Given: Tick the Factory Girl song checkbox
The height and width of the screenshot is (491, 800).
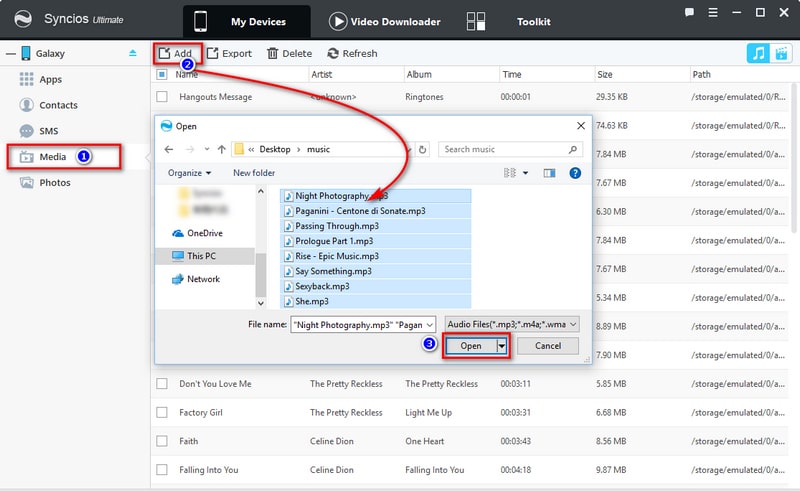Looking at the screenshot, I should (x=162, y=412).
